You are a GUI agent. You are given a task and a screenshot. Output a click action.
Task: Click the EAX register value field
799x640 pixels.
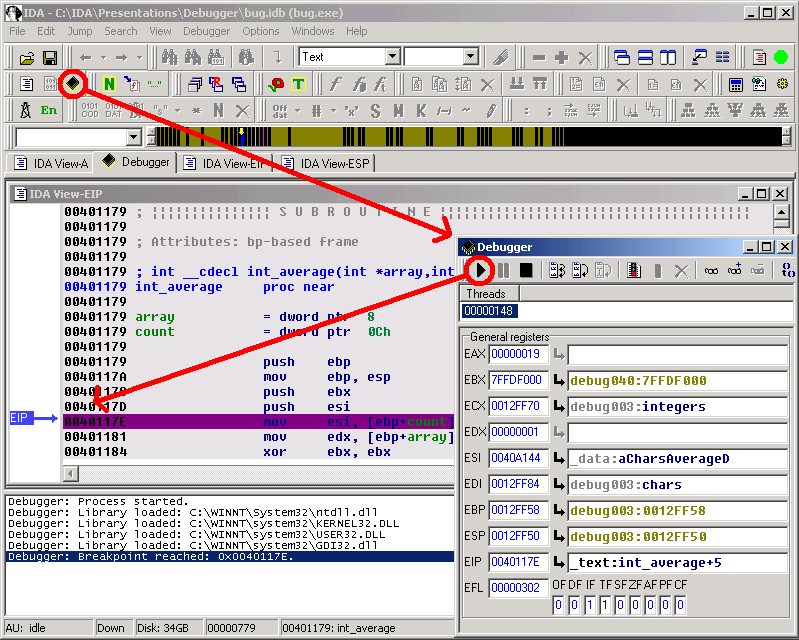tap(519, 354)
